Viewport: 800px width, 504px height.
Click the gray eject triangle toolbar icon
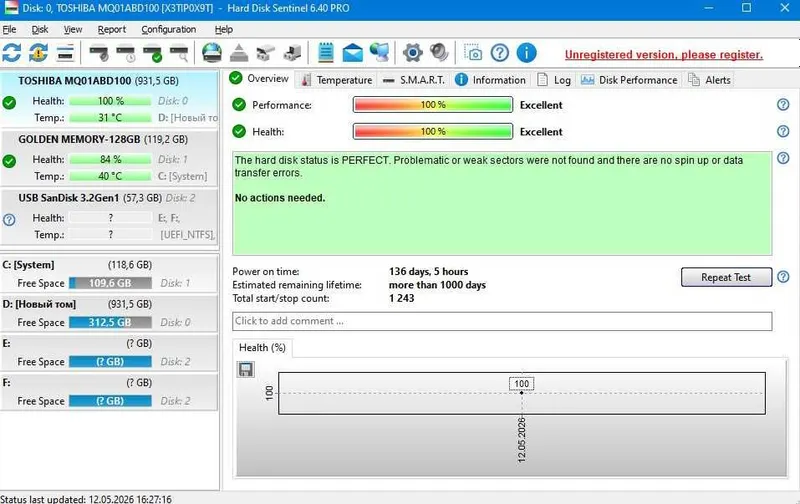tap(239, 53)
